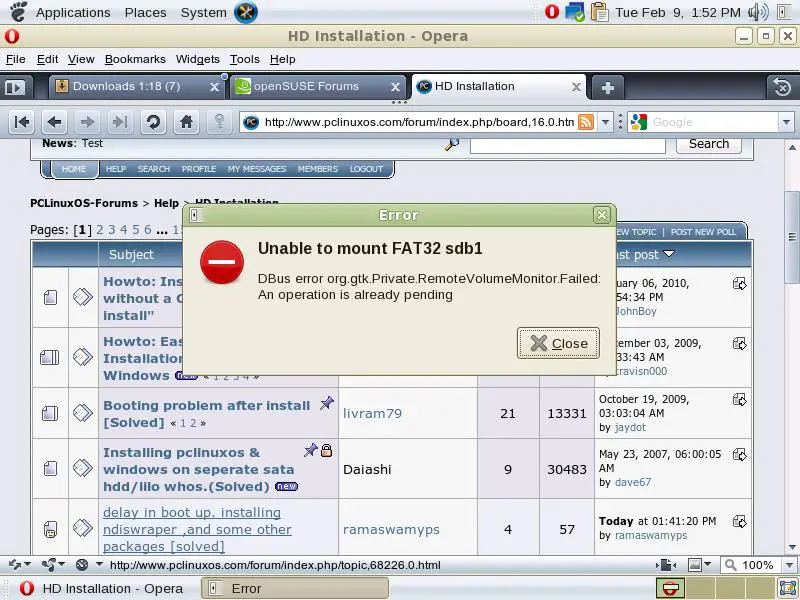Click the forum Search button
This screenshot has width=800, height=600.
pos(709,144)
